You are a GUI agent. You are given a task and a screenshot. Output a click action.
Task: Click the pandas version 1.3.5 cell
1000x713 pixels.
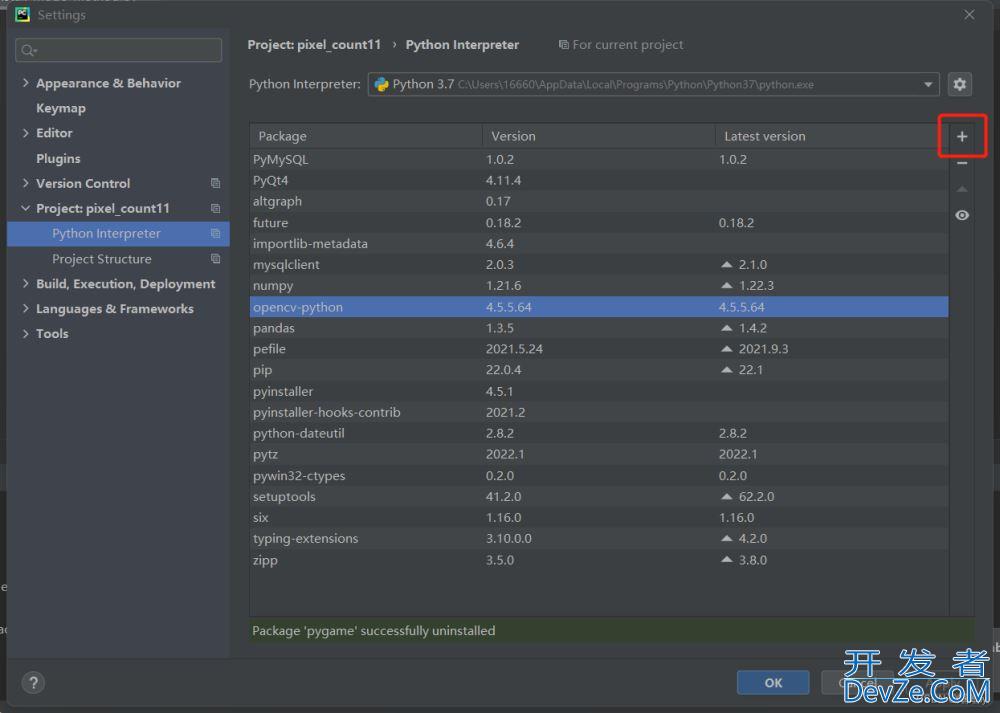click(499, 328)
